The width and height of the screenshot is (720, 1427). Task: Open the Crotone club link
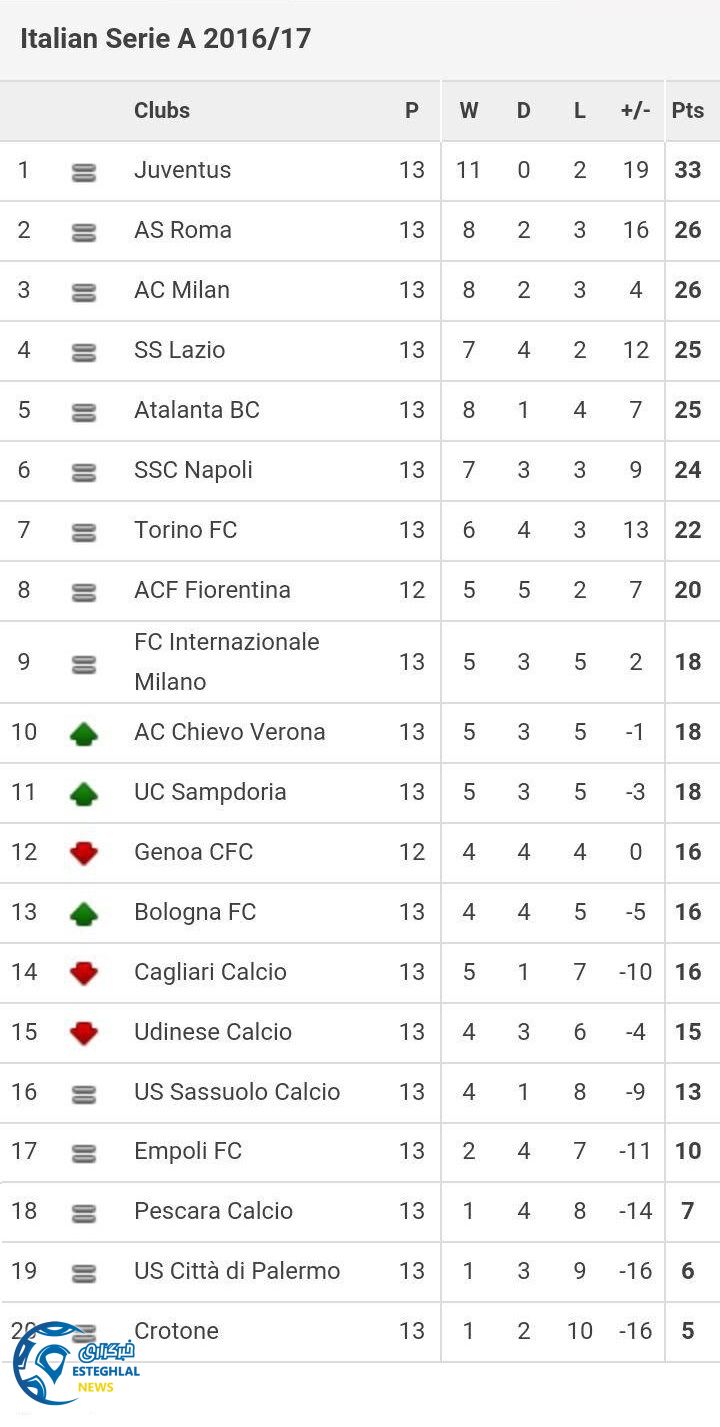[176, 1331]
